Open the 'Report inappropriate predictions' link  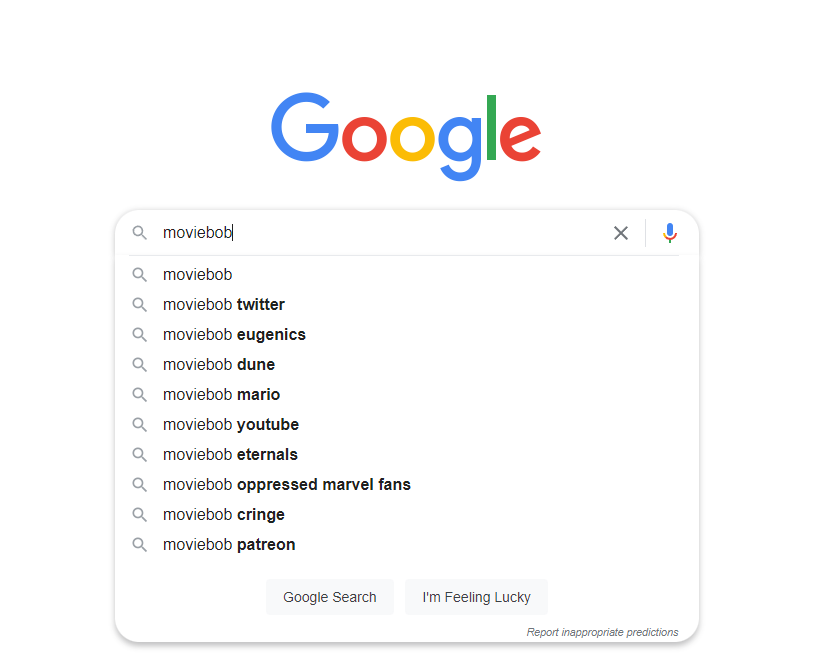pyautogui.click(x=602, y=632)
